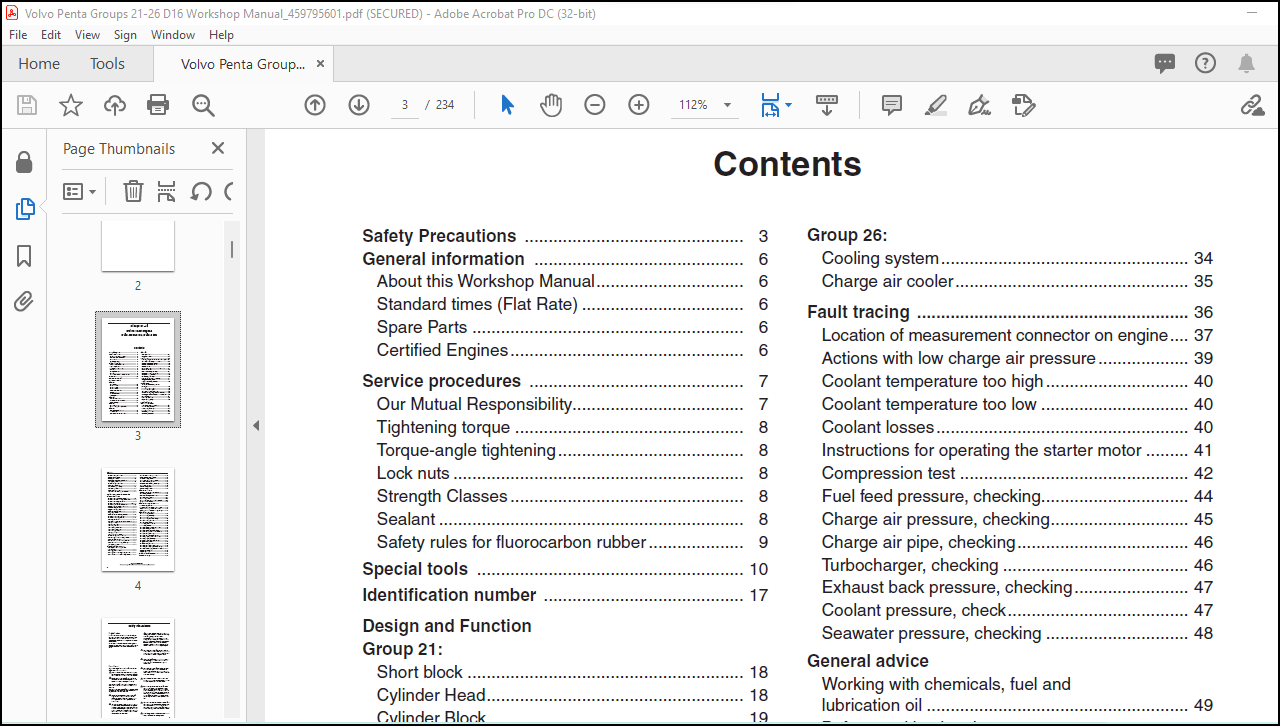1280x726 pixels.
Task: Expand the fit page options arrow
Action: click(x=788, y=105)
